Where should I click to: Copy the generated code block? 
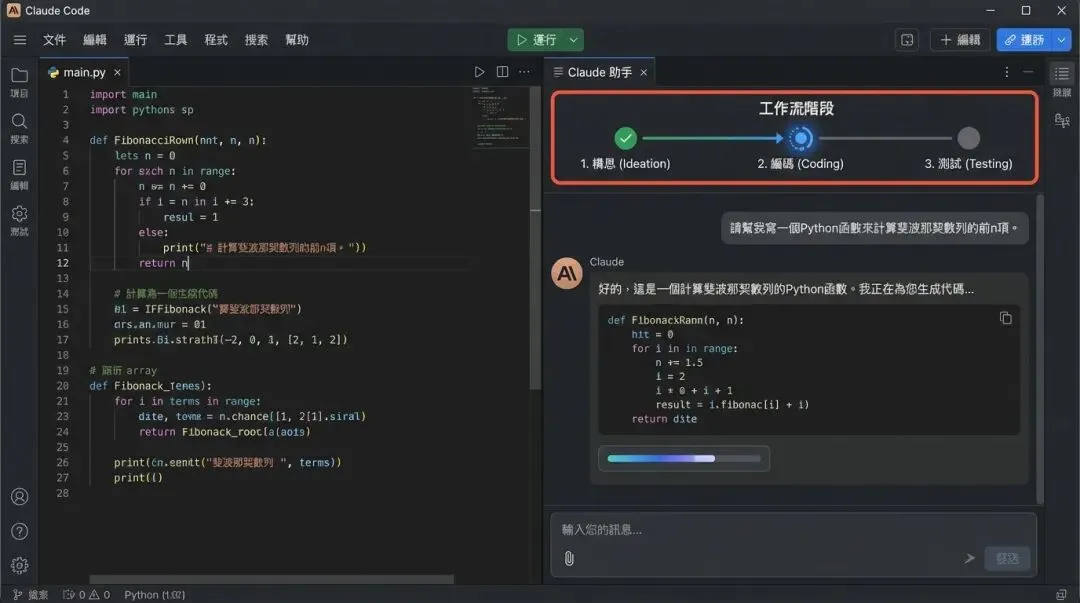1006,318
